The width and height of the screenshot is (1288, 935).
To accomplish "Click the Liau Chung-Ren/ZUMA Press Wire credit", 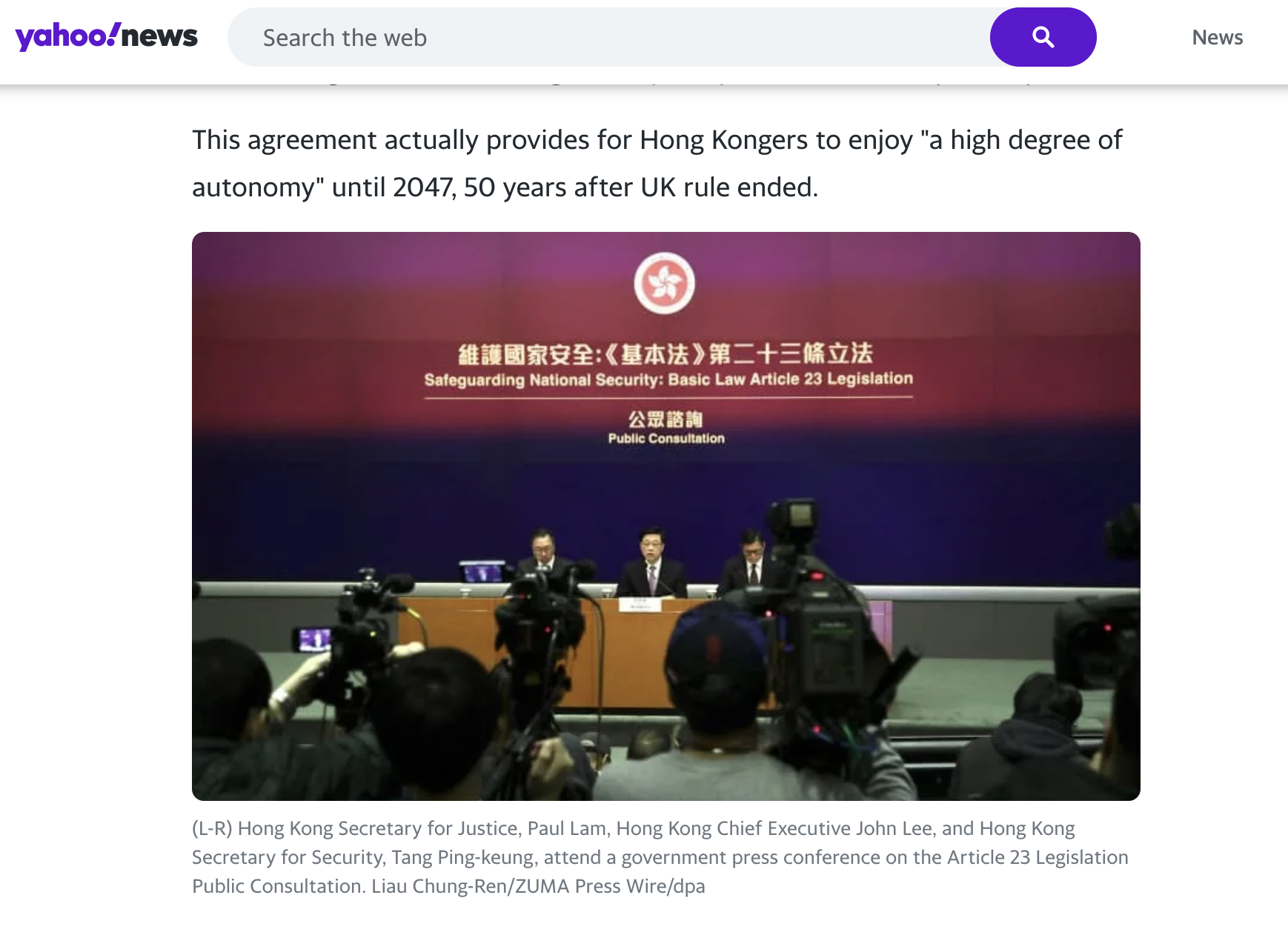I will coord(538,886).
